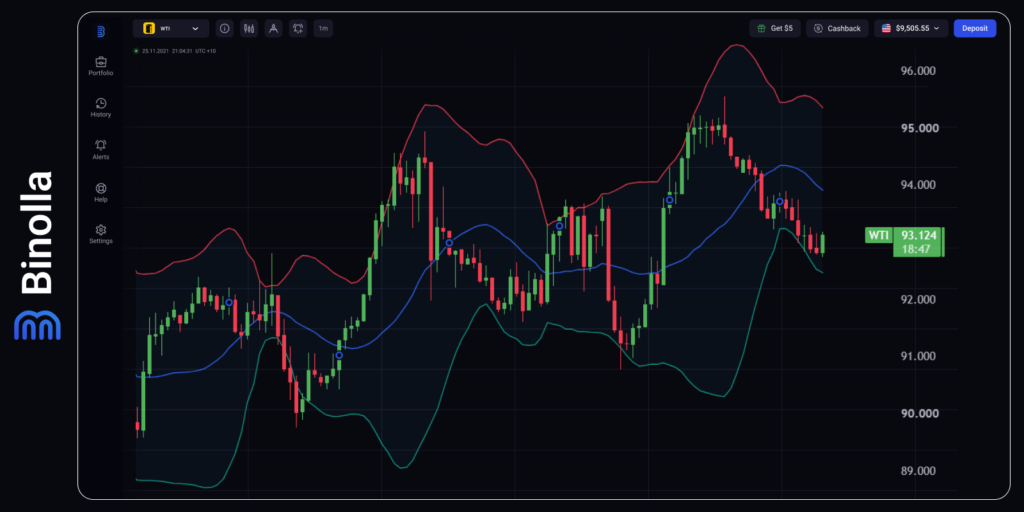Screen dimensions: 1024x512
Task: Open the asset info icon
Action: [225, 29]
